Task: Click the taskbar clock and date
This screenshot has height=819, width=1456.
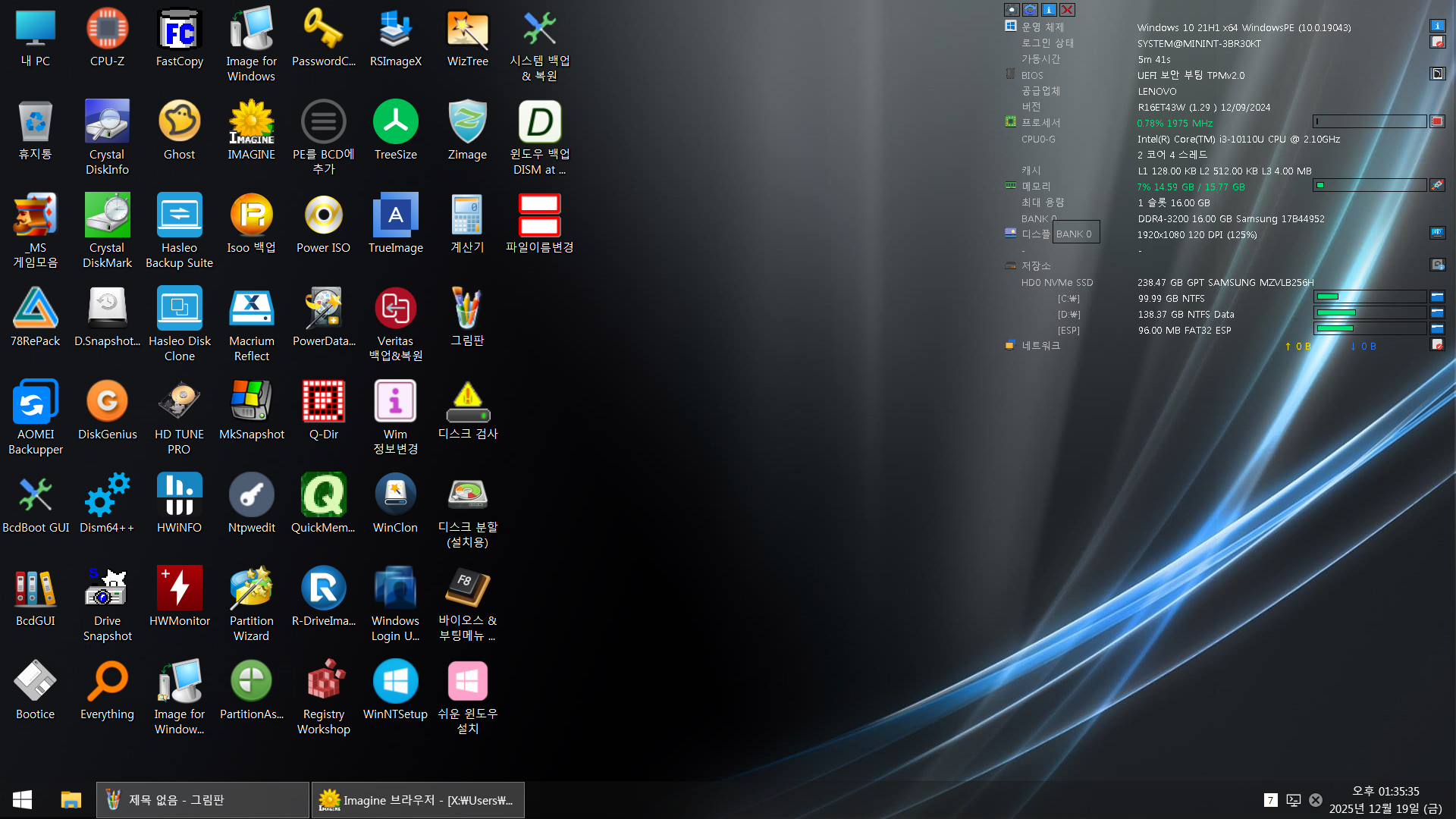Action: 1385,800
